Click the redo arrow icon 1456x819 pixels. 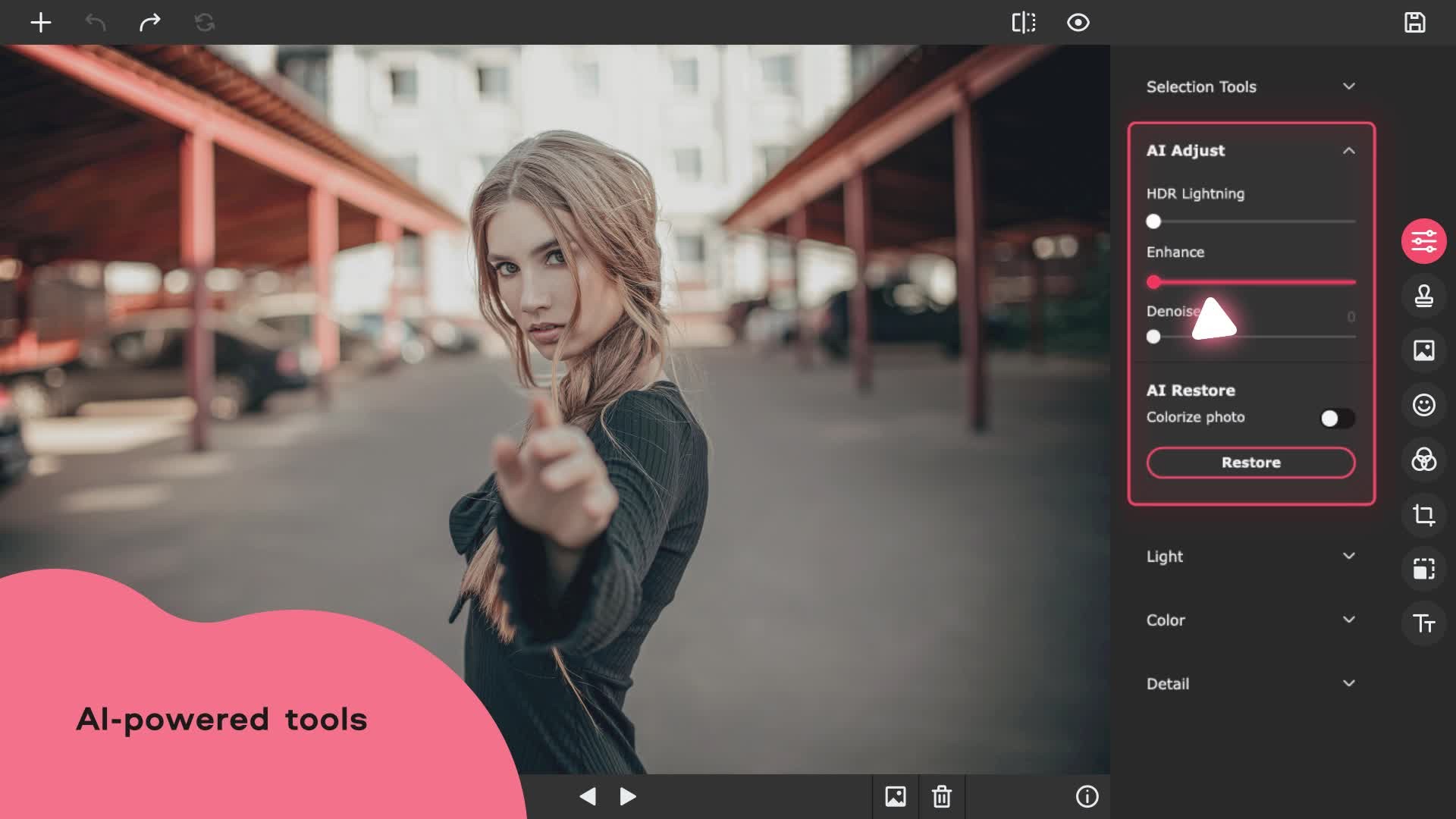coord(150,23)
